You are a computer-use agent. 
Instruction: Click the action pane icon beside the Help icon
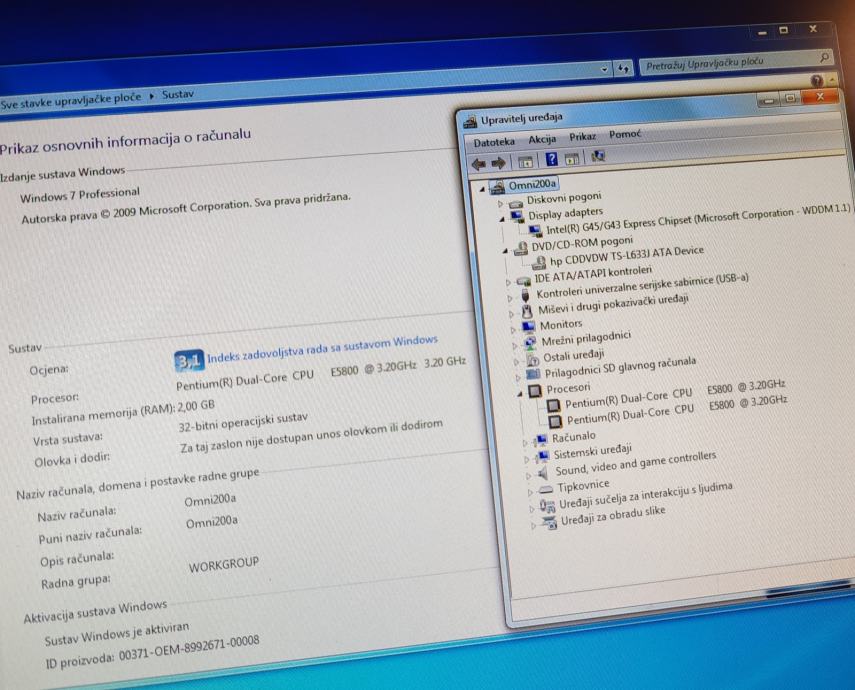(571, 159)
